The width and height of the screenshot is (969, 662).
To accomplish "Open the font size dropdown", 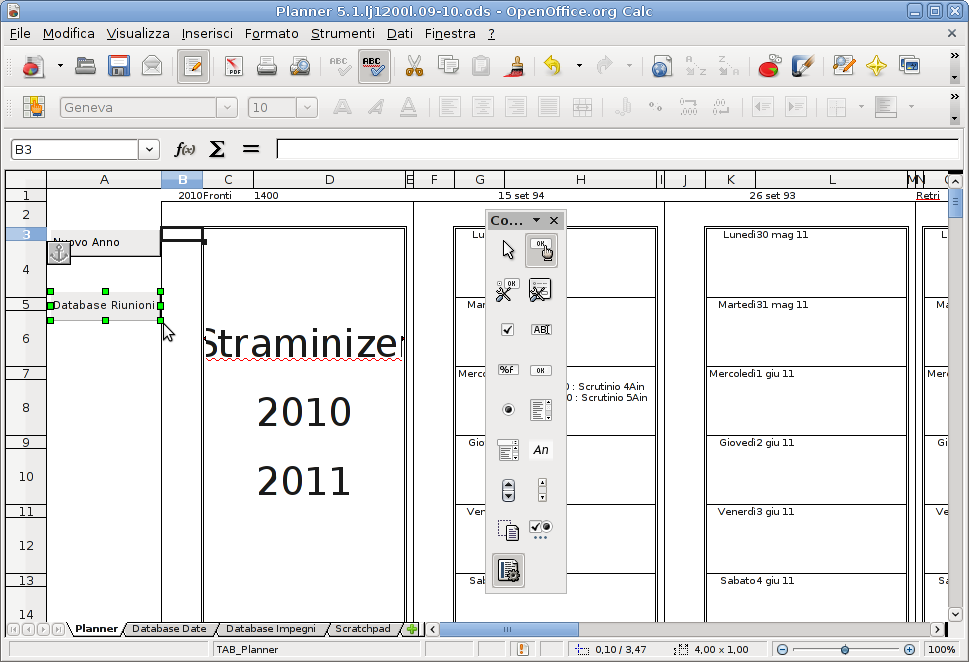I will 307,108.
